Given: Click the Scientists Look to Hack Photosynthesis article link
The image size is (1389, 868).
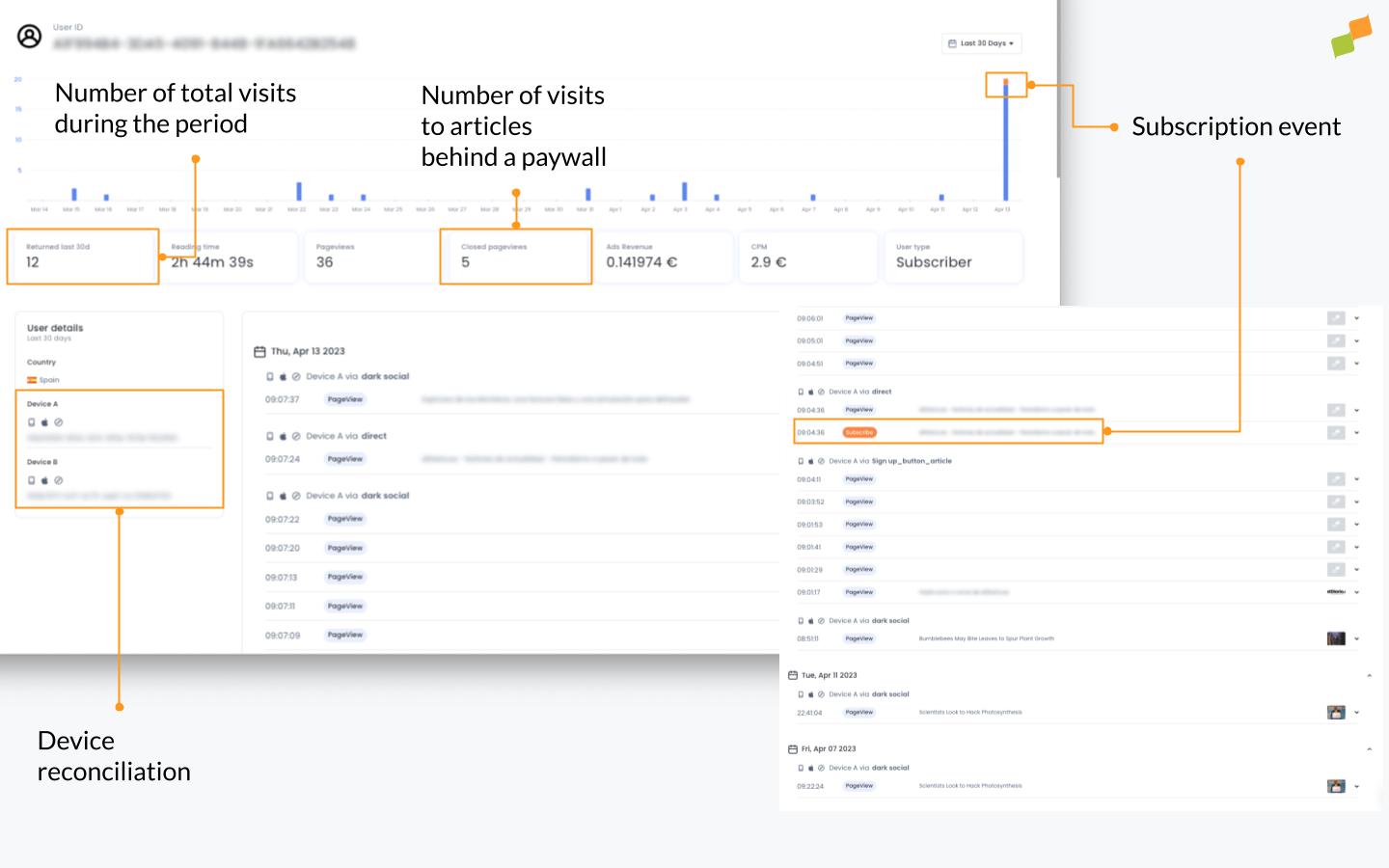Looking at the screenshot, I should (970, 712).
